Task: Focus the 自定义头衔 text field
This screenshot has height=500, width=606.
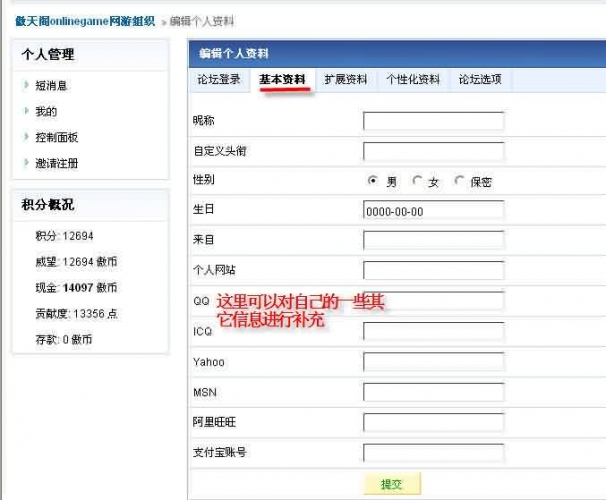Action: click(433, 152)
